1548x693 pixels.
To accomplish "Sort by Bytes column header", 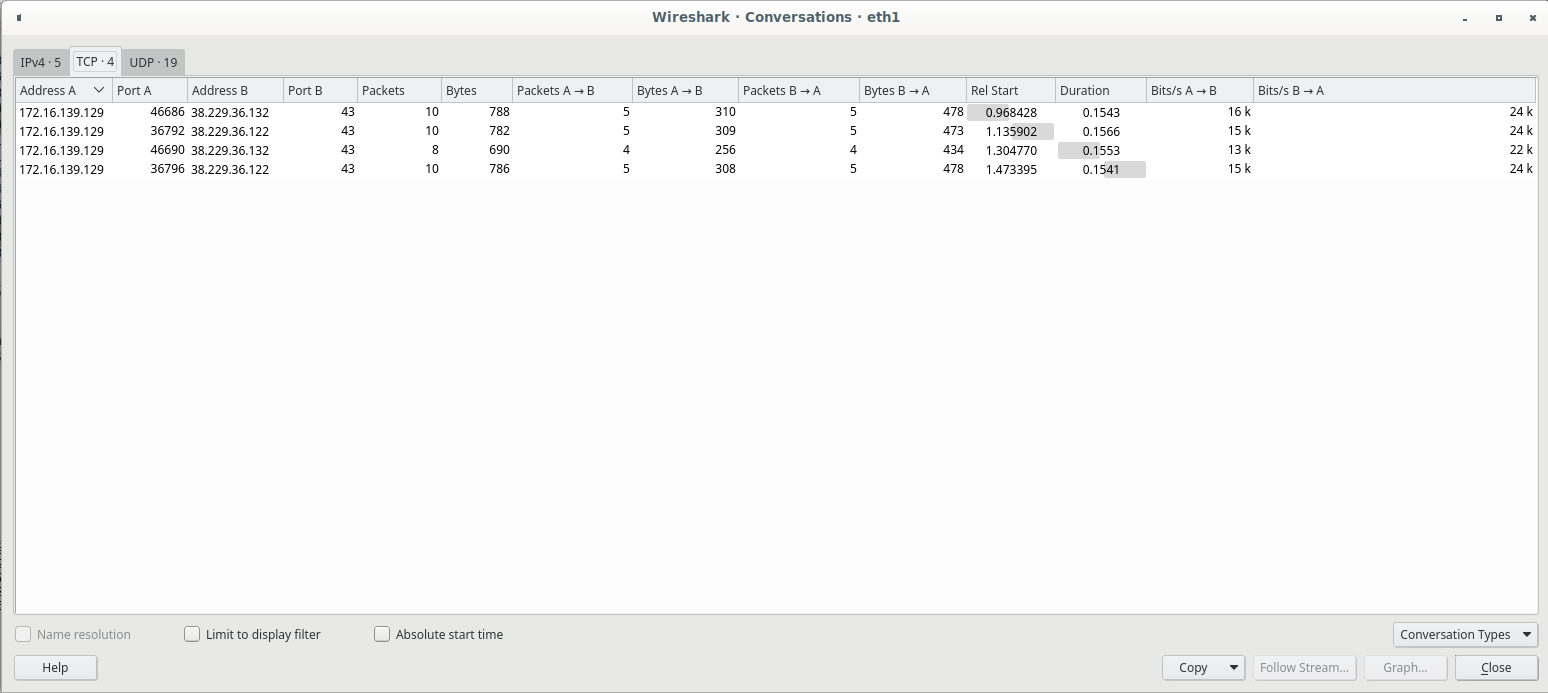I will tap(477, 90).
